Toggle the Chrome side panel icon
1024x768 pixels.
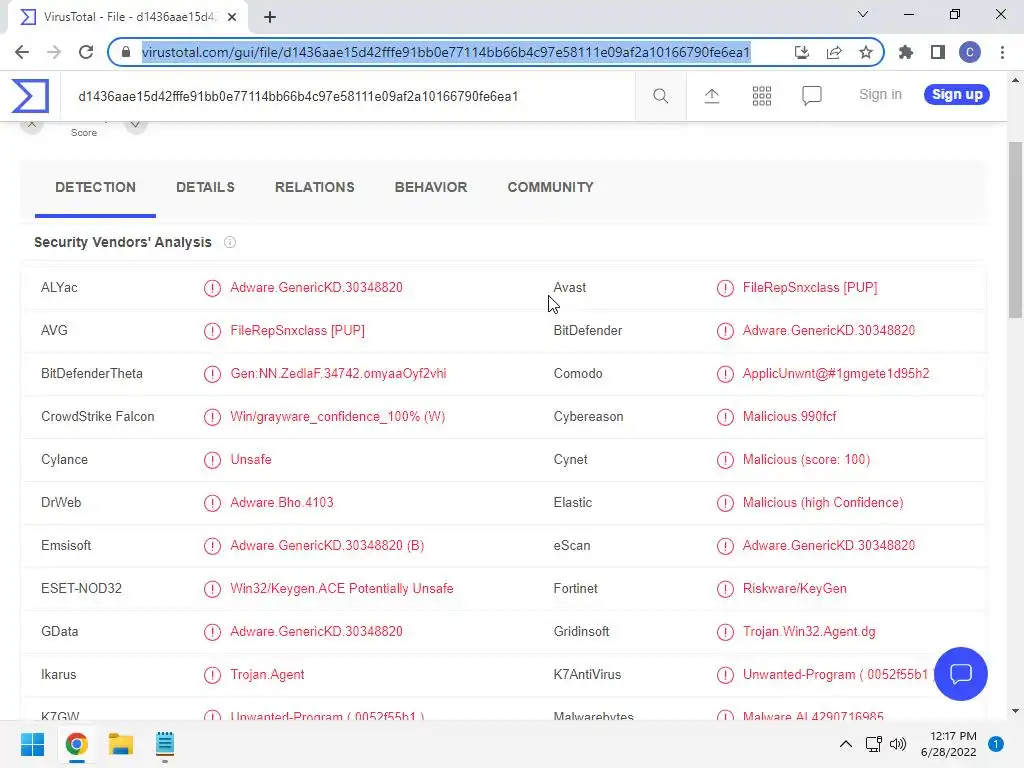pyautogui.click(x=938, y=52)
